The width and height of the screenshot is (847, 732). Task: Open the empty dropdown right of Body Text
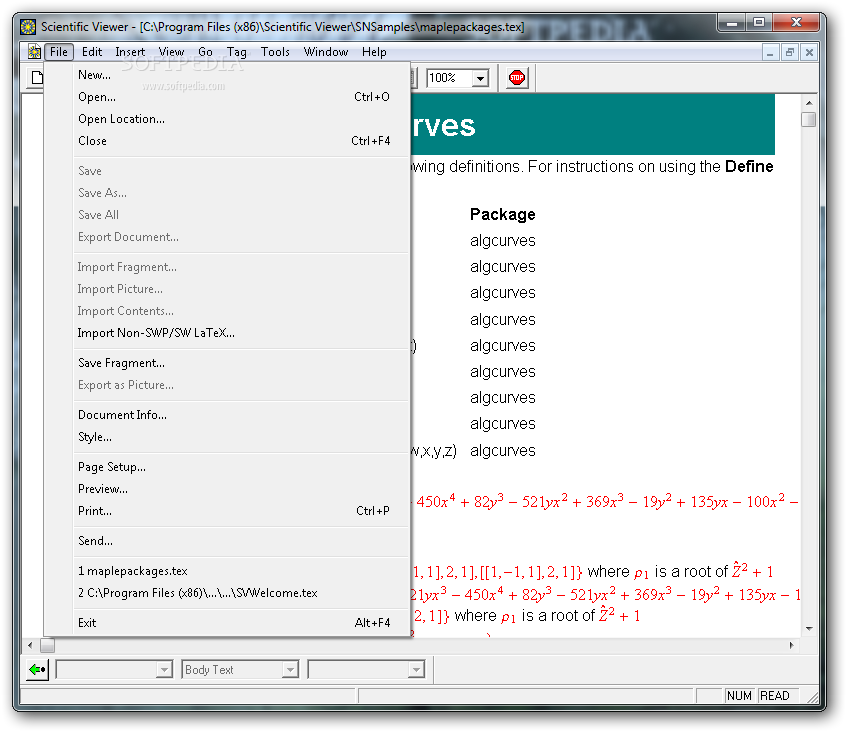416,670
